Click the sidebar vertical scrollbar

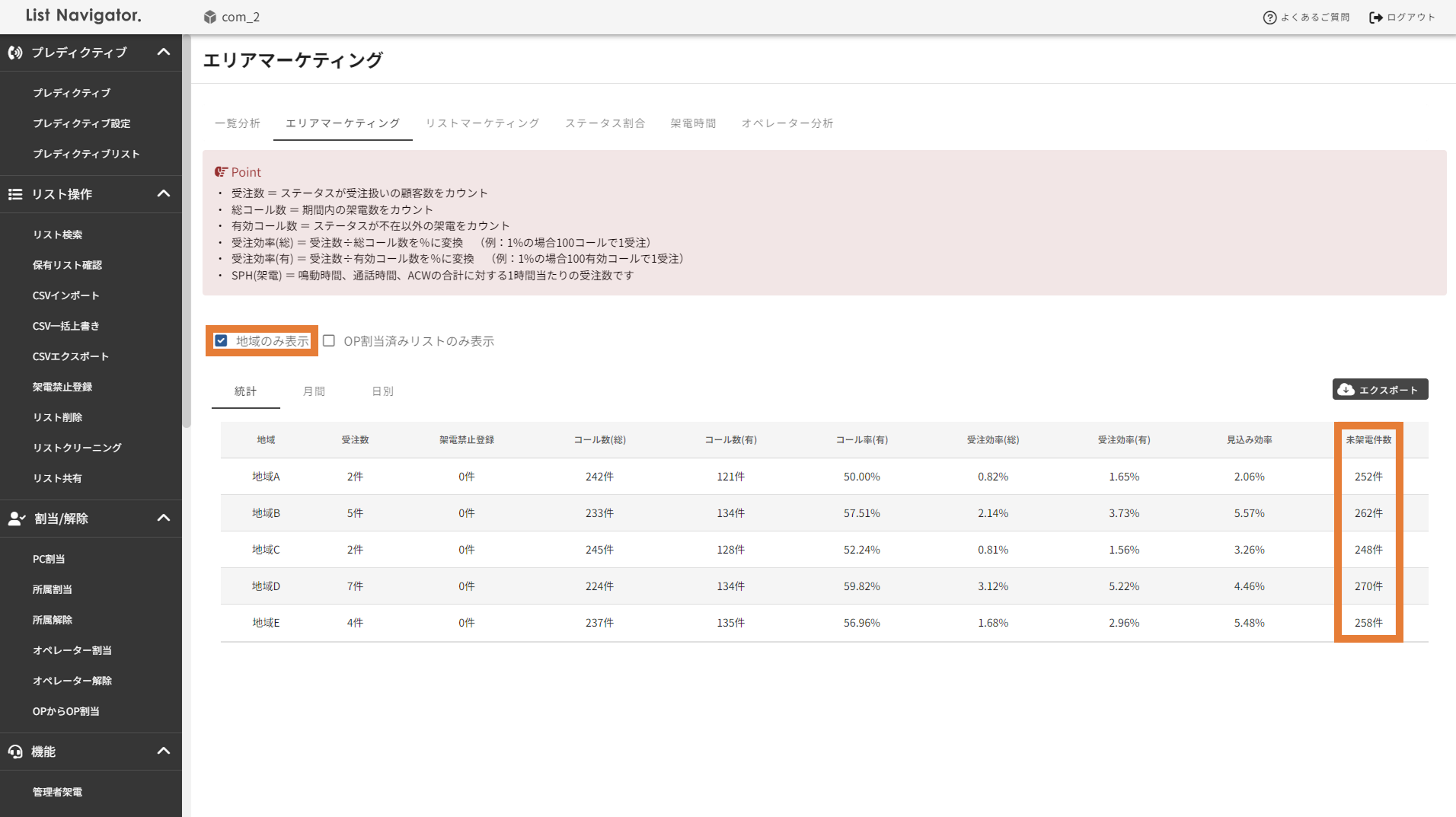click(x=187, y=228)
